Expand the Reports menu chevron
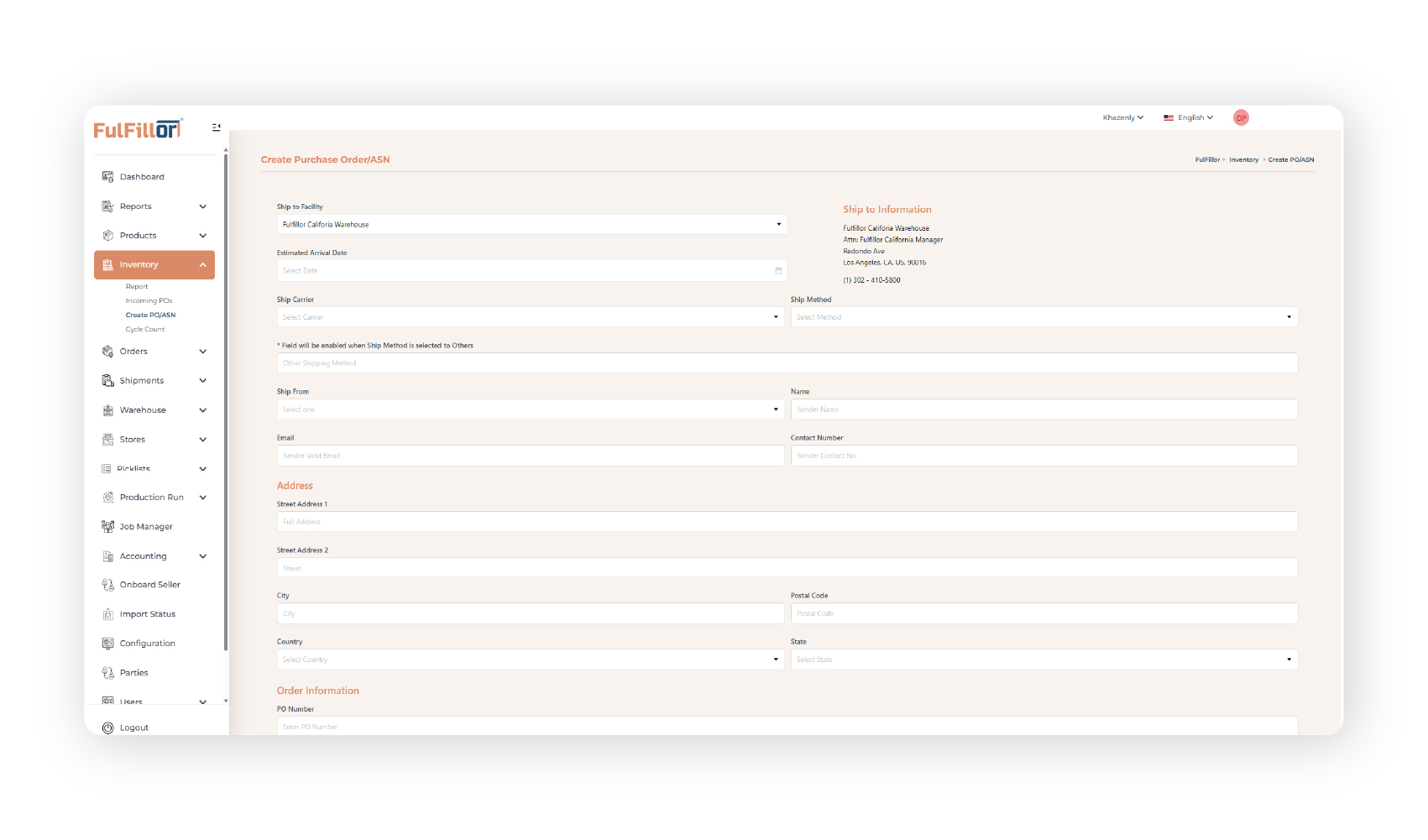This screenshot has height=840, width=1428. (202, 206)
